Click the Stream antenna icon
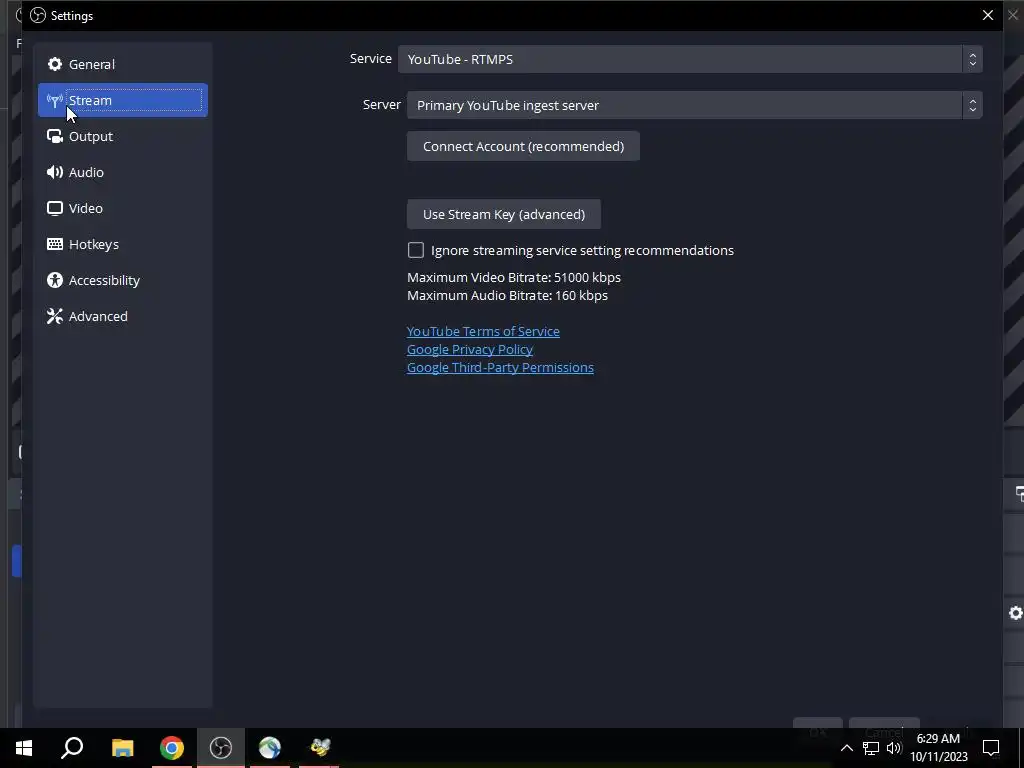This screenshot has height=768, width=1024. click(x=55, y=100)
